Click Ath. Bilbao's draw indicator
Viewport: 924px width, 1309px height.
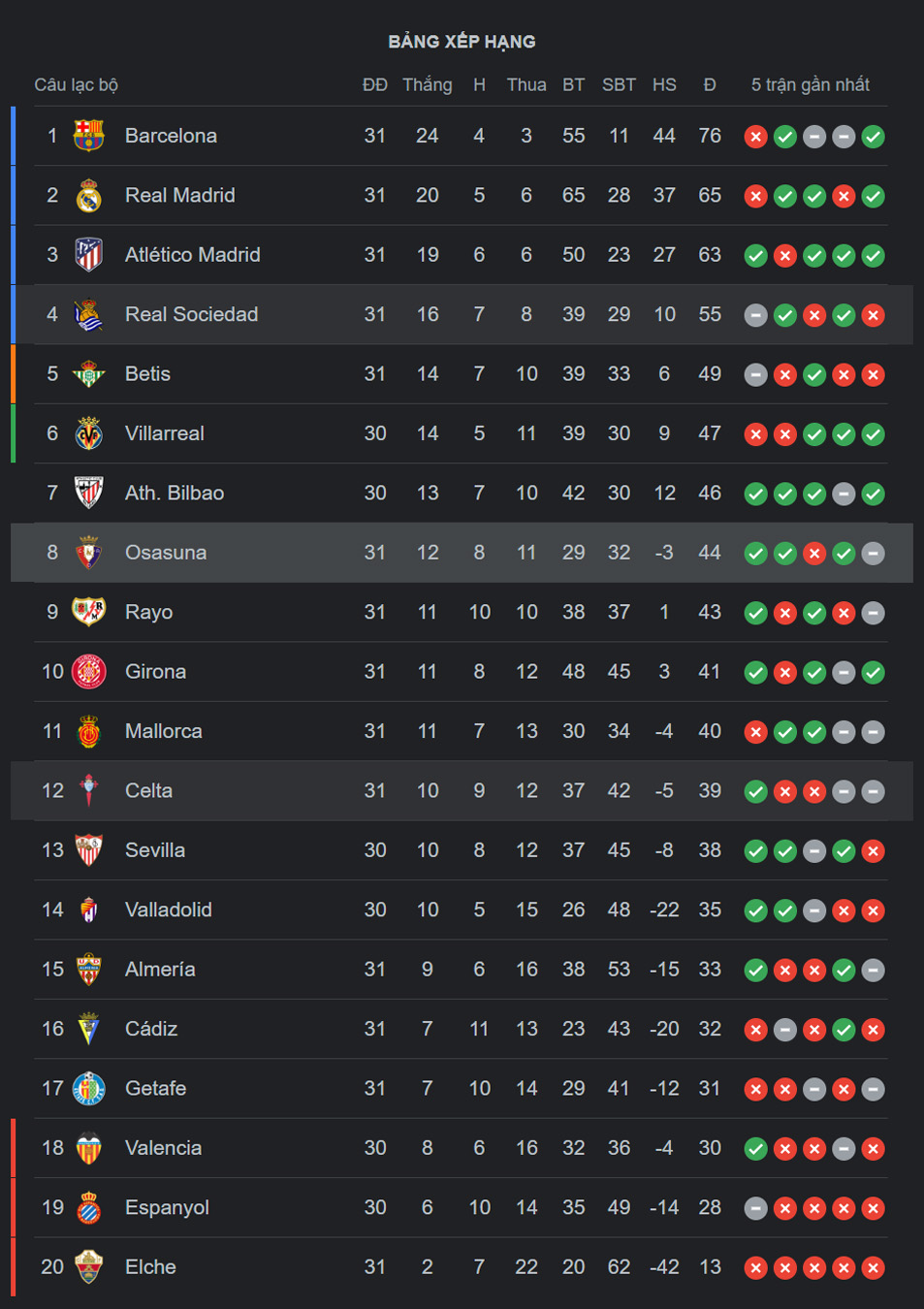pyautogui.click(x=844, y=495)
